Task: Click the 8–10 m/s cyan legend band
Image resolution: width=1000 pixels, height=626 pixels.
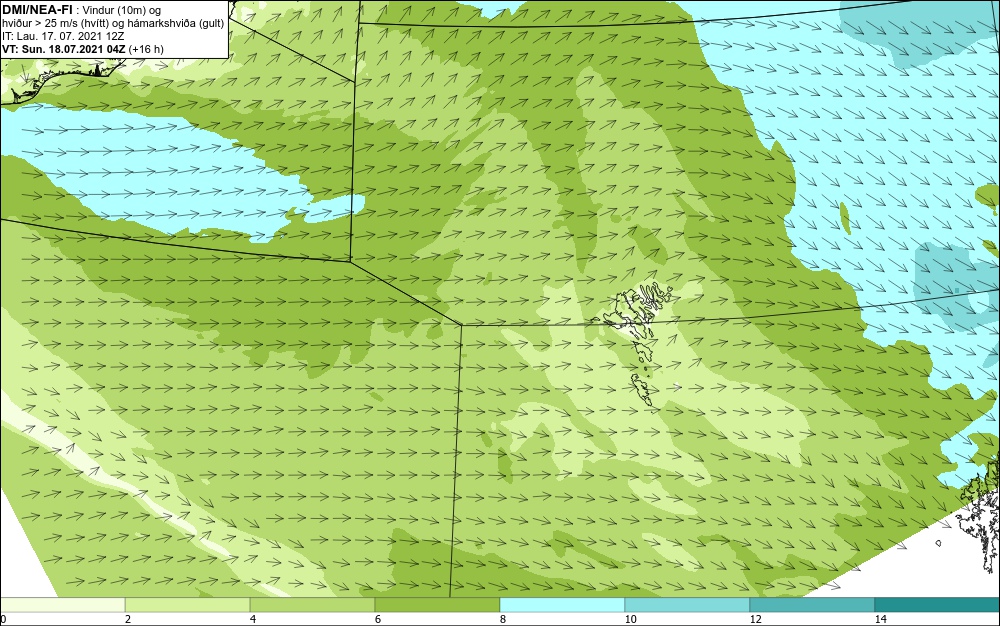Action: click(x=562, y=605)
